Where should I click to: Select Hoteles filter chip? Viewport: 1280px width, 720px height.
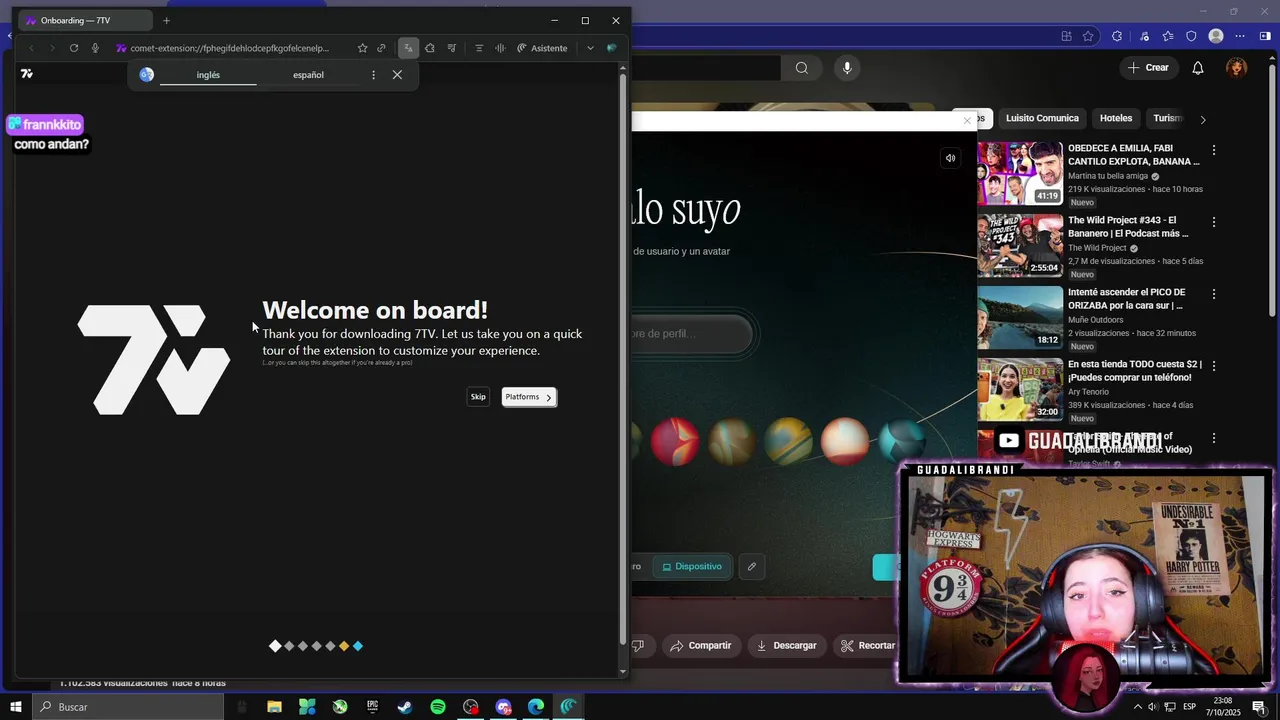pyautogui.click(x=1116, y=118)
